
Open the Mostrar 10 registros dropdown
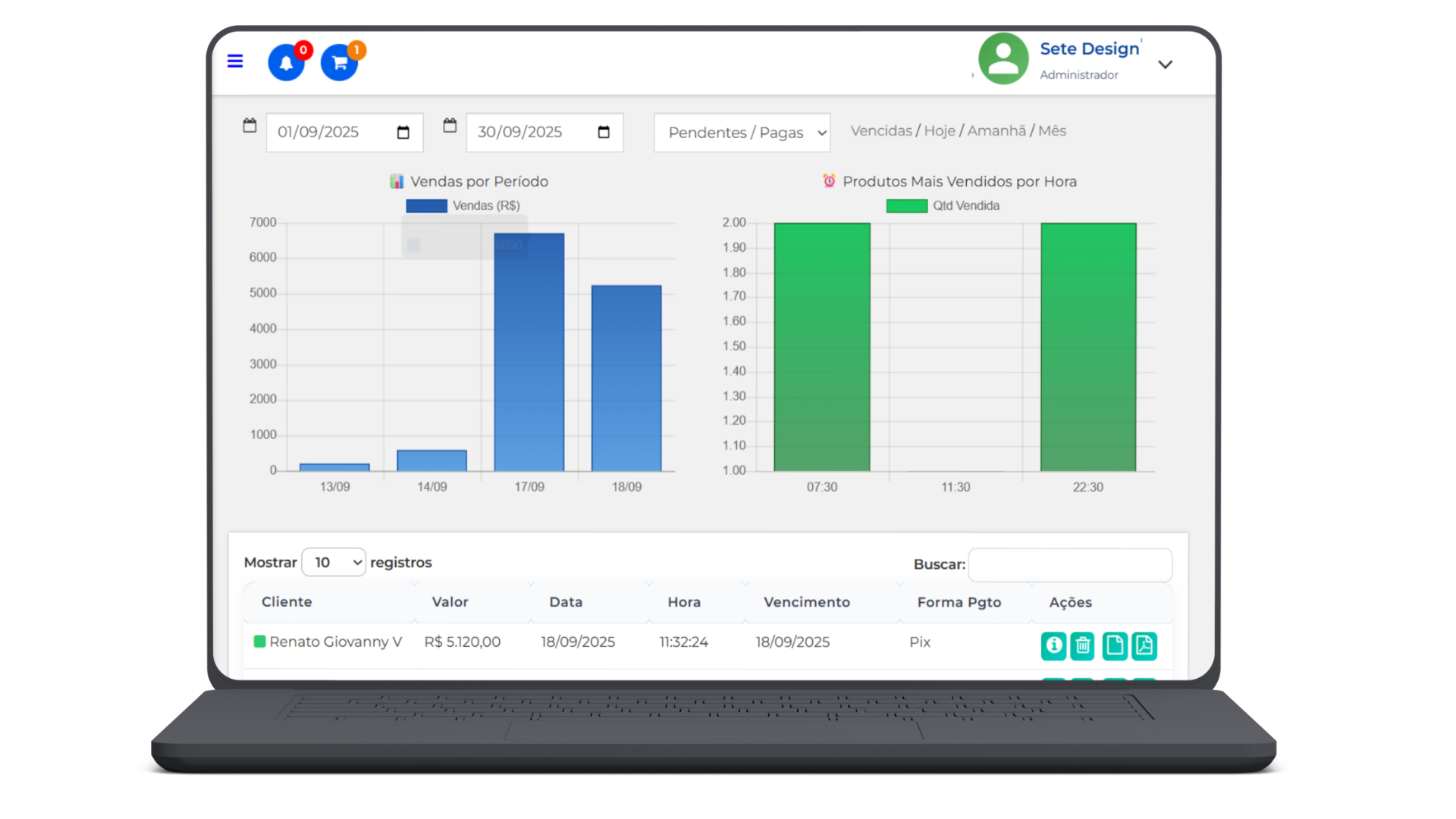334,563
